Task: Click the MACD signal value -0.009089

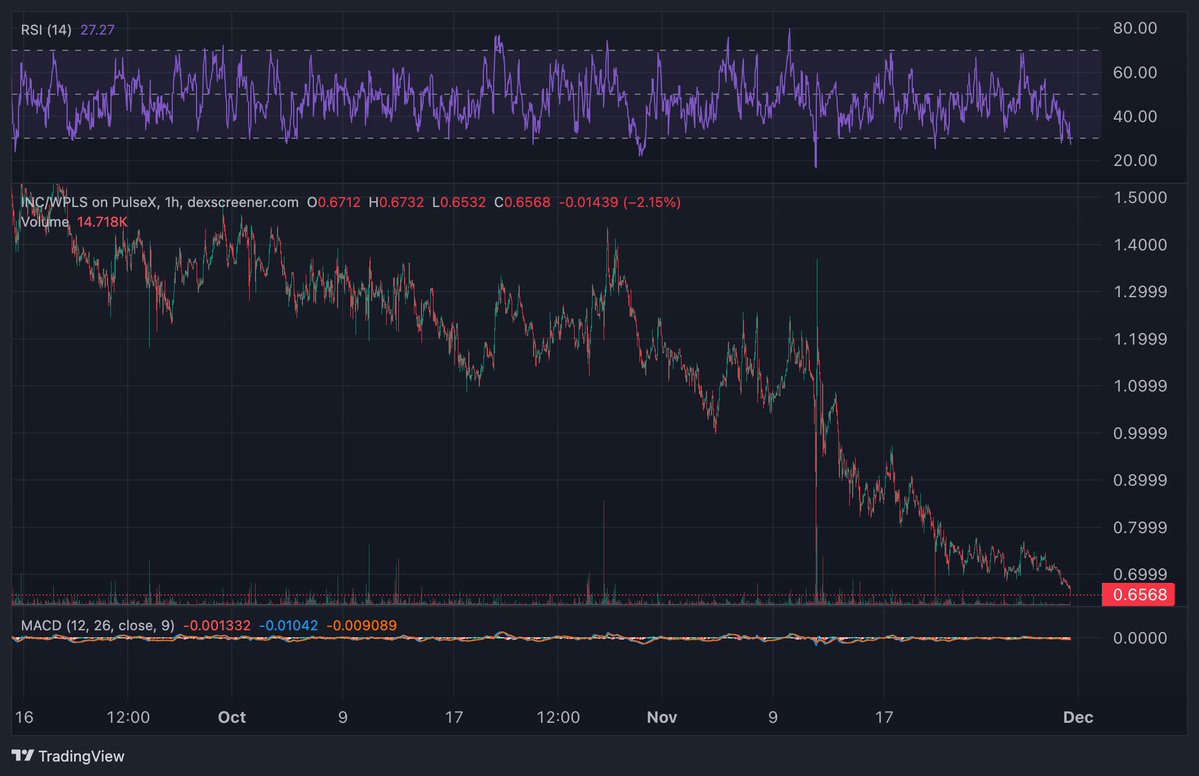Action: pos(362,625)
